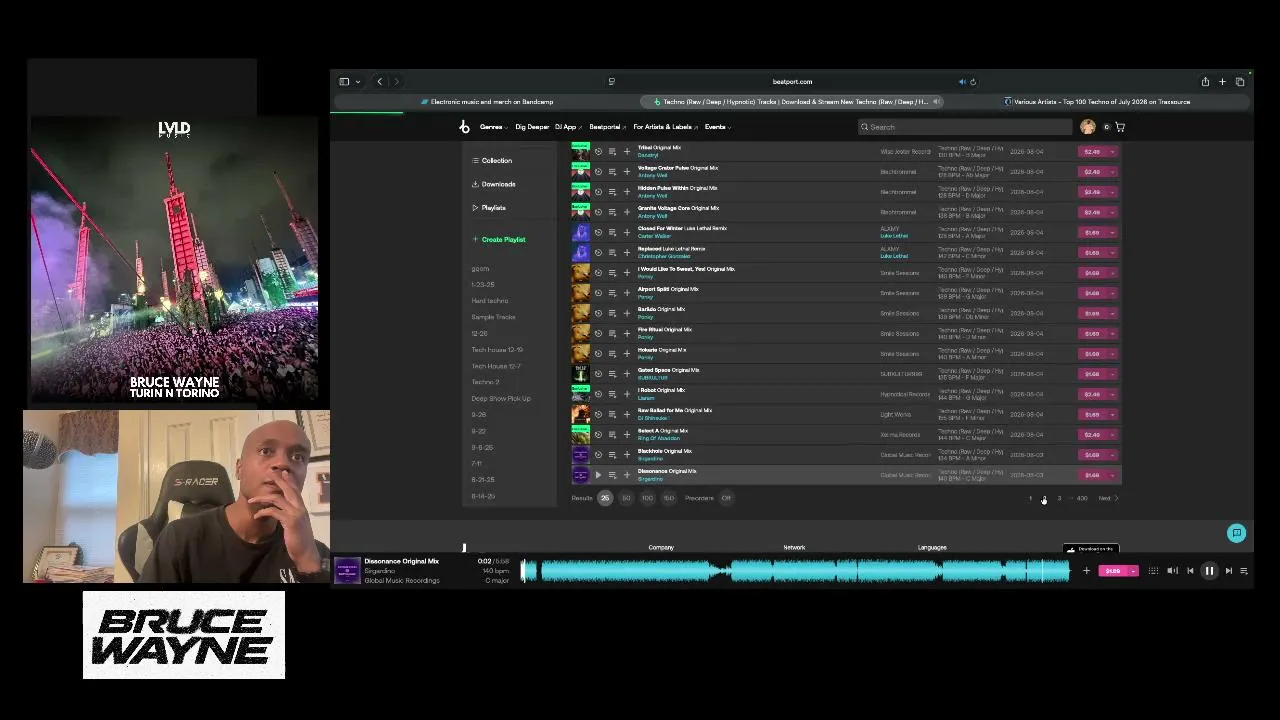Add player track to playlist with plus
1280x720 pixels.
tap(1086, 571)
